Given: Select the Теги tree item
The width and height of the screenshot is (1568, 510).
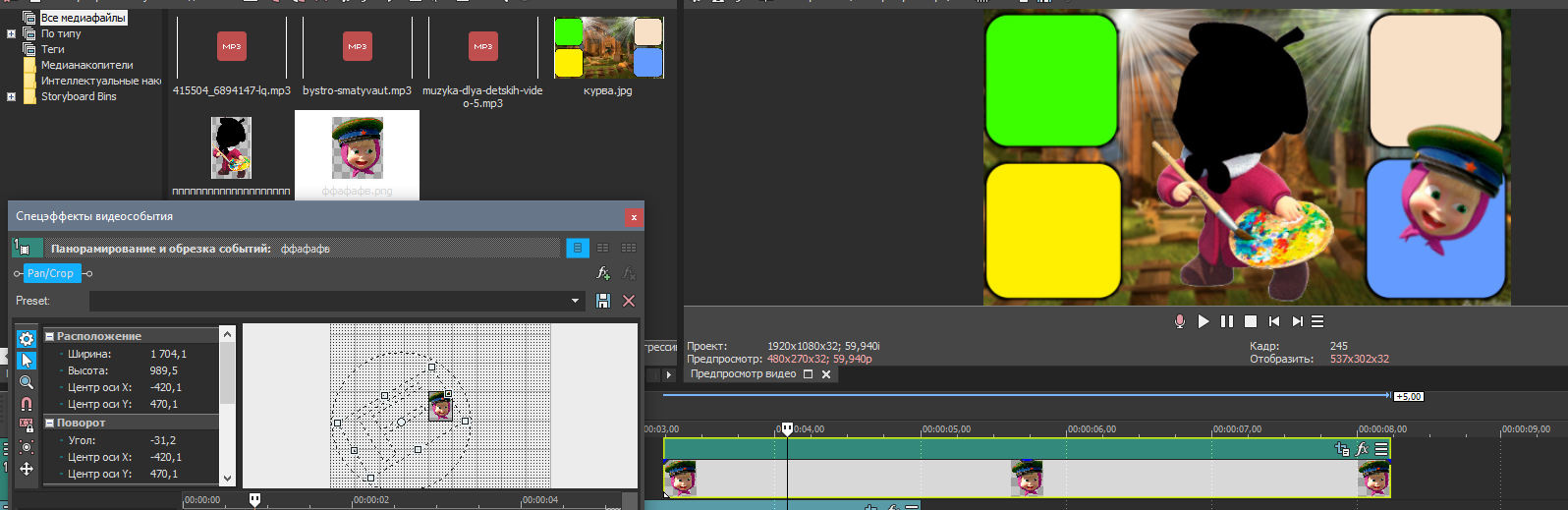Looking at the screenshot, I should [53, 49].
